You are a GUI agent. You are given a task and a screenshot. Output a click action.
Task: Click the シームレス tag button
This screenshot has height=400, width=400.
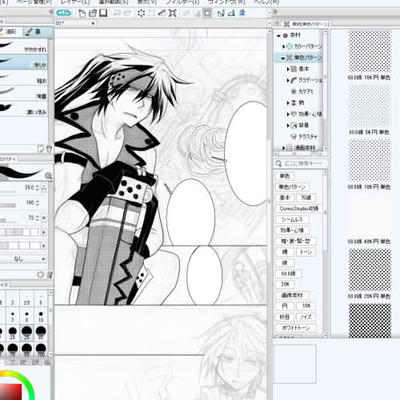point(292,219)
